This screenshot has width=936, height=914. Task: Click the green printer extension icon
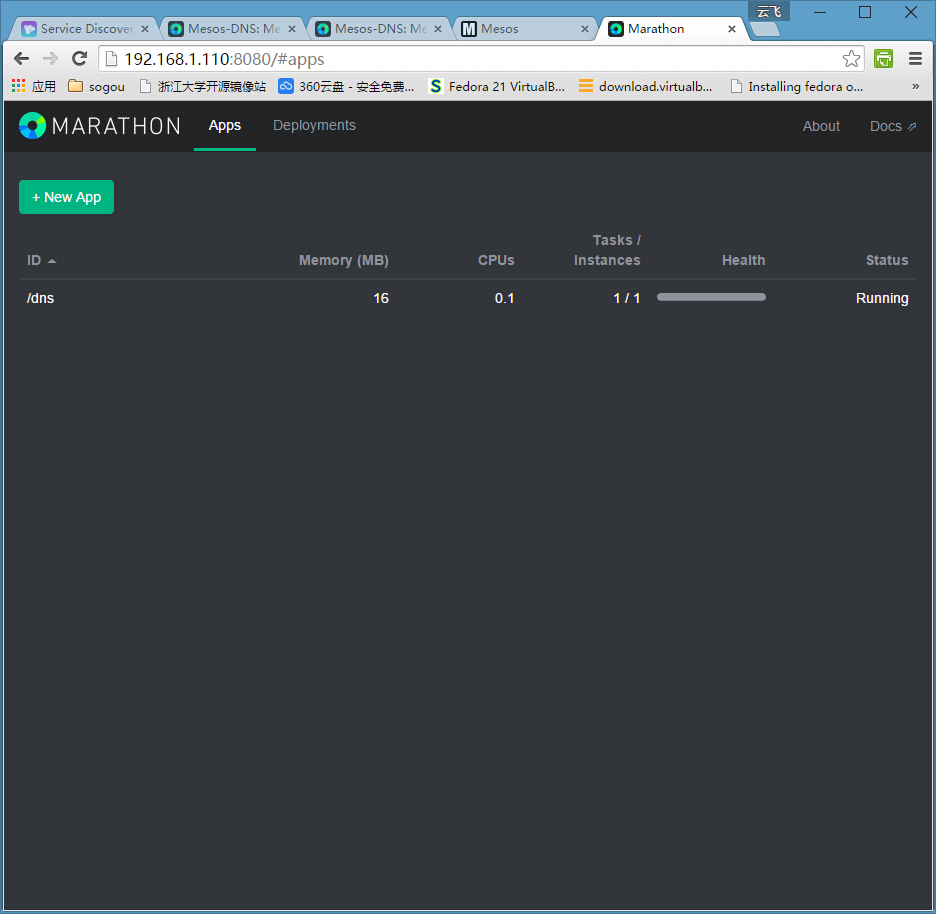point(883,59)
